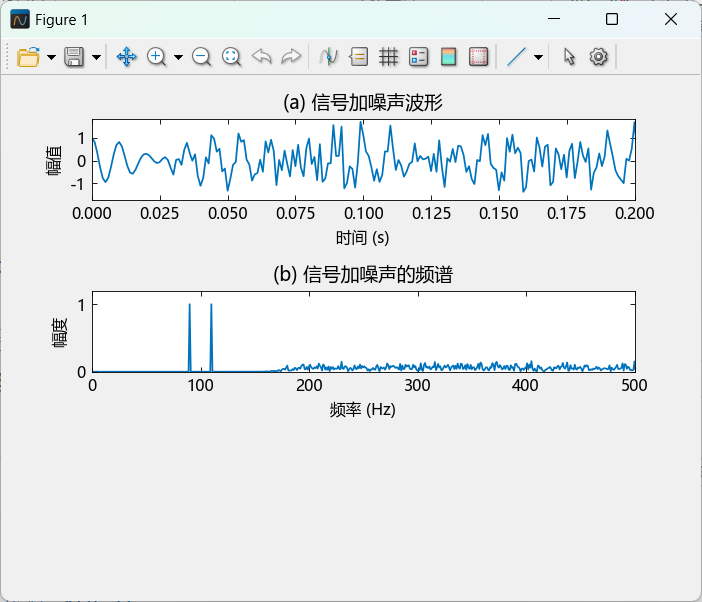Click the tick label 0.100 on time axis
The width and height of the screenshot is (702, 602).
coord(364,213)
